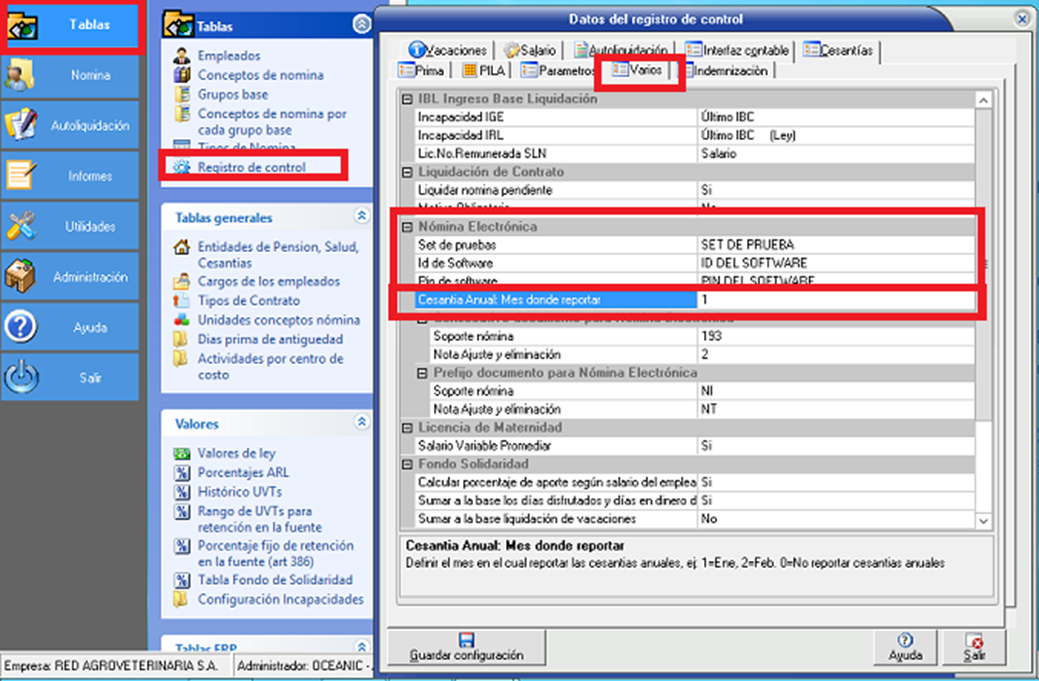Collapse the Nómina Electrónica section

click(x=407, y=227)
